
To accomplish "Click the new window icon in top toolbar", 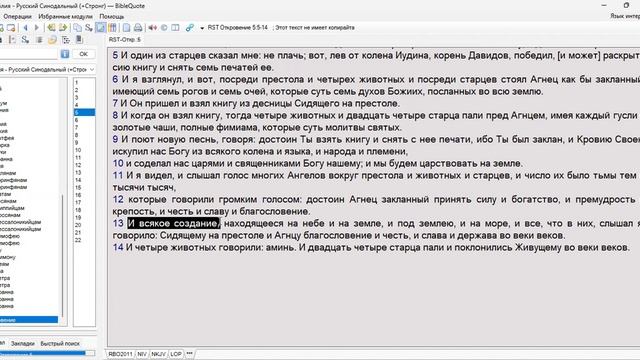I will 11,28.
